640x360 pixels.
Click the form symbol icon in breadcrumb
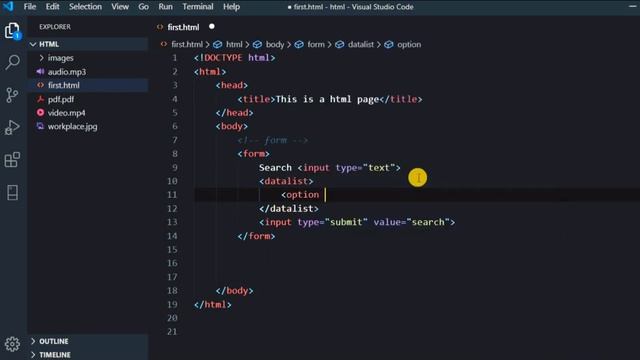click(x=299, y=44)
